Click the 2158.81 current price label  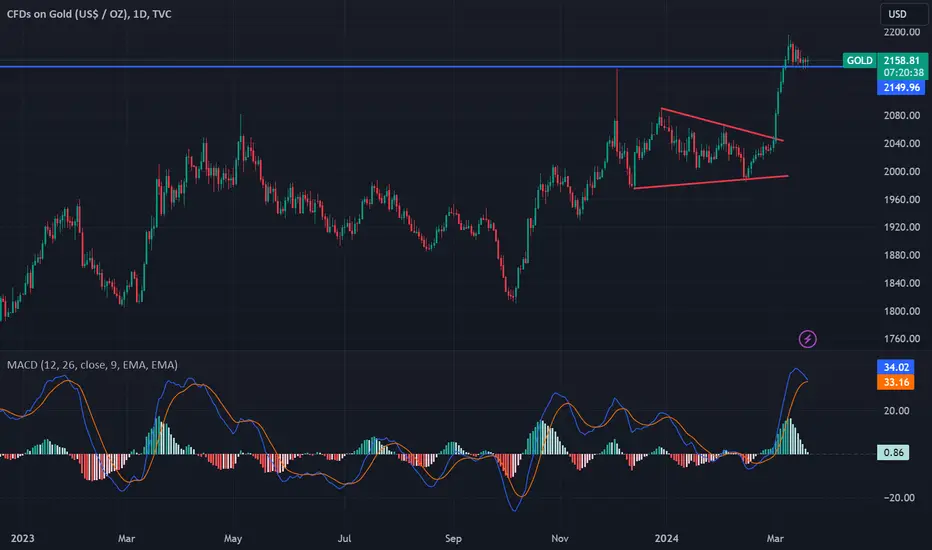pyautogui.click(x=902, y=60)
